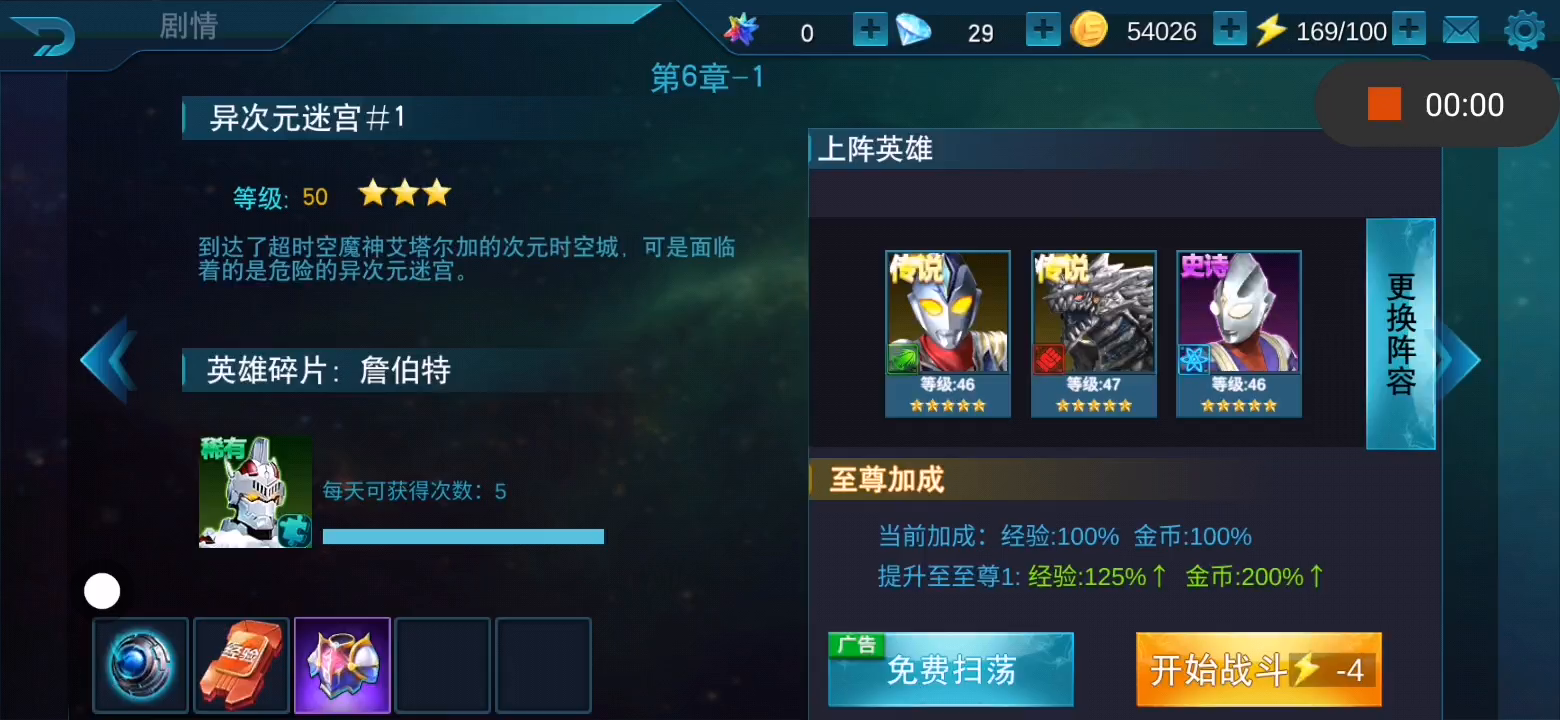1560x720 pixels.
Task: Select the purple treasure chest reward
Action: point(342,665)
